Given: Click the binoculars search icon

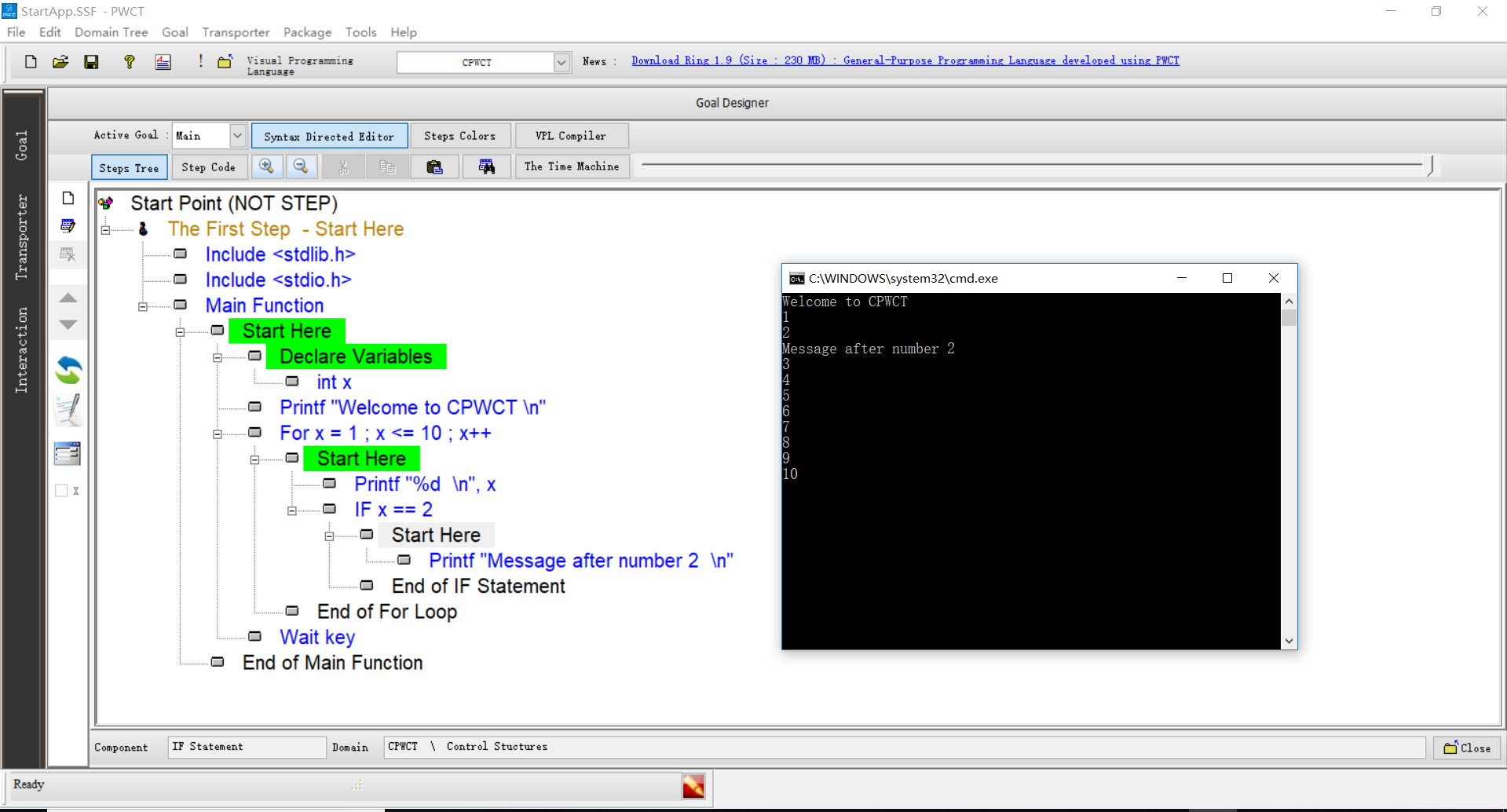Looking at the screenshot, I should click(487, 166).
